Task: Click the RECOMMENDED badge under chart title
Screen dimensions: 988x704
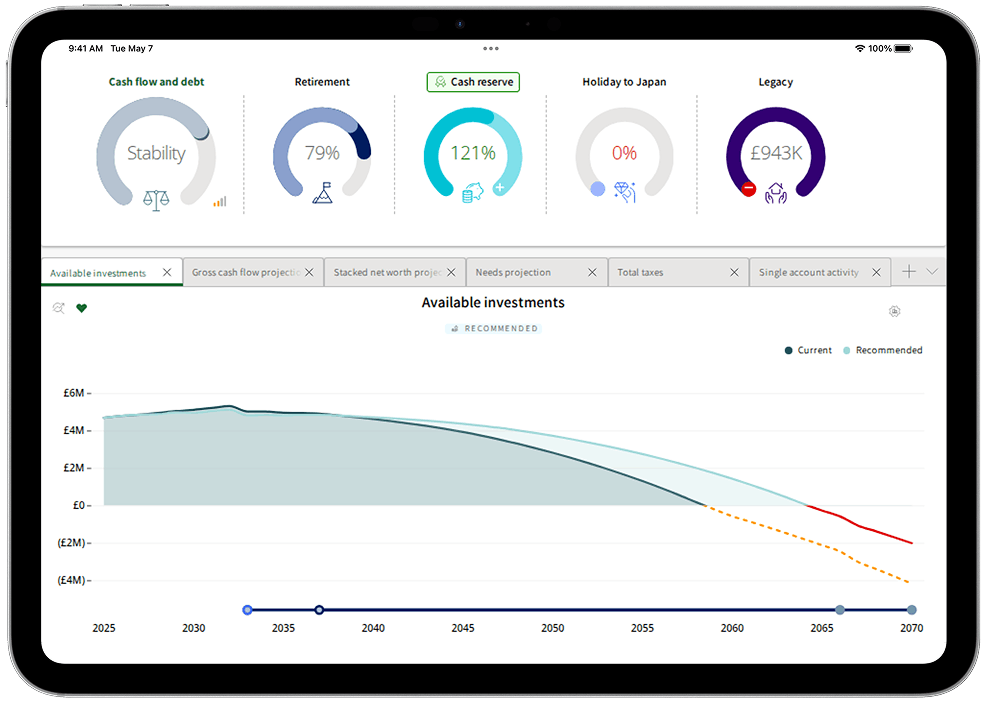Action: 493,328
